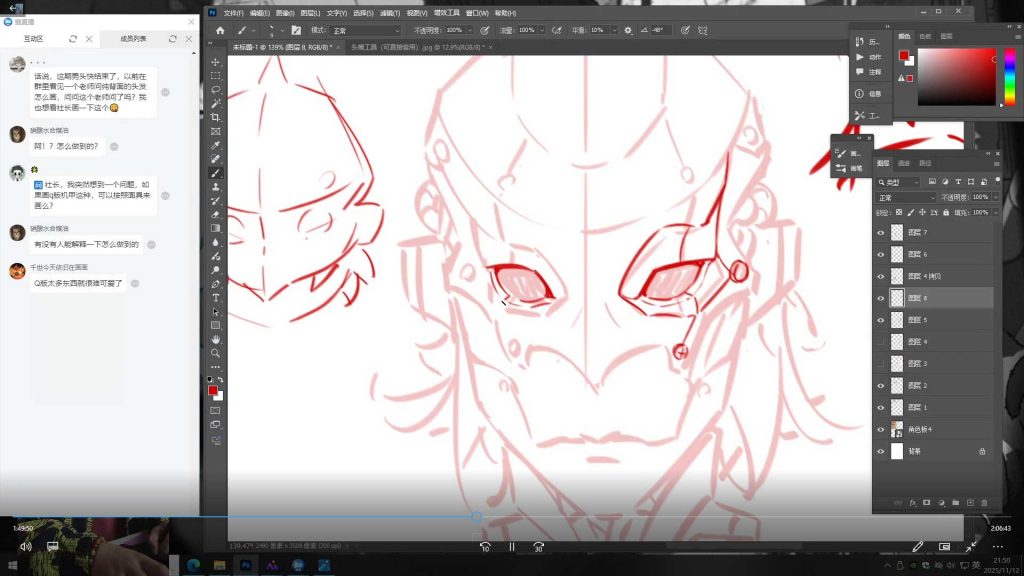1024x576 pixels.
Task: Select the Hand tool
Action: coord(216,339)
